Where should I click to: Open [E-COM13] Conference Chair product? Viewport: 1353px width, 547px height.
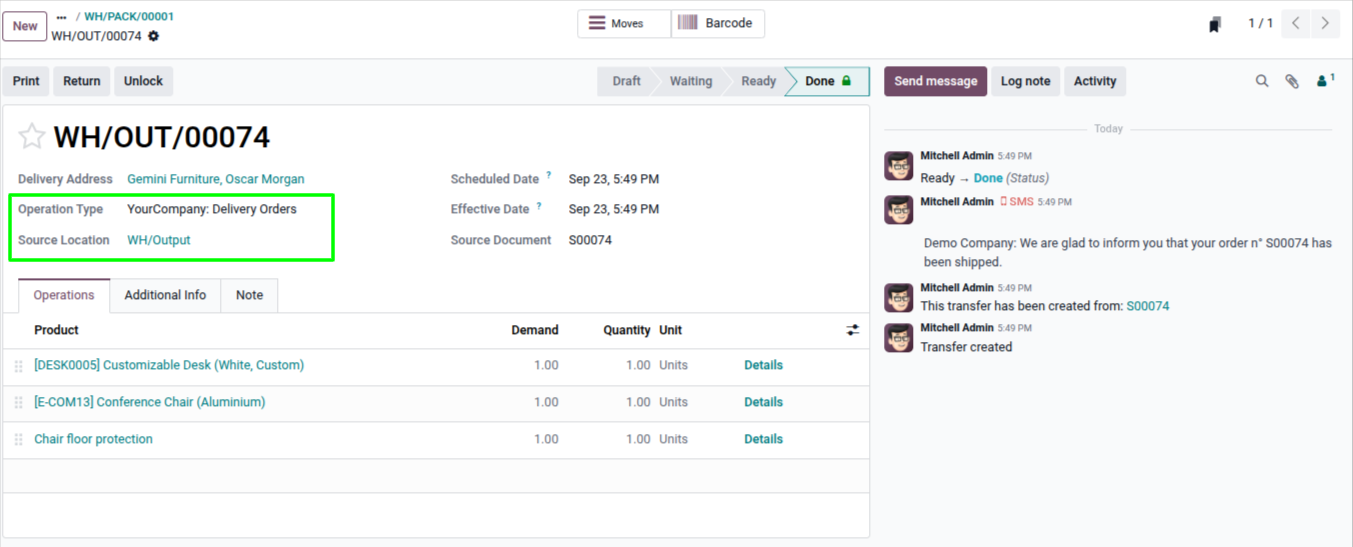(x=150, y=402)
